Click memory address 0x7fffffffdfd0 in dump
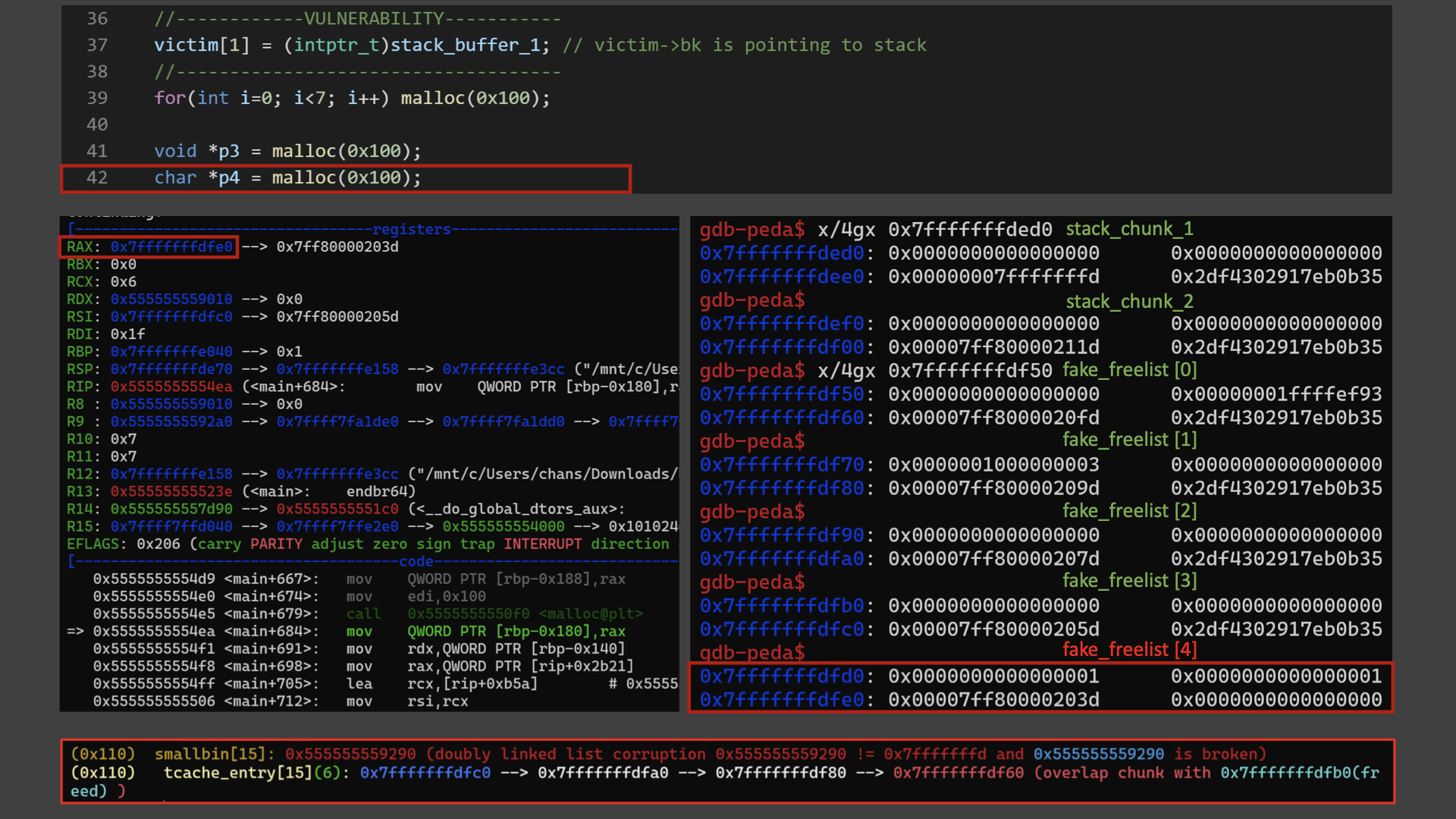 click(x=782, y=676)
